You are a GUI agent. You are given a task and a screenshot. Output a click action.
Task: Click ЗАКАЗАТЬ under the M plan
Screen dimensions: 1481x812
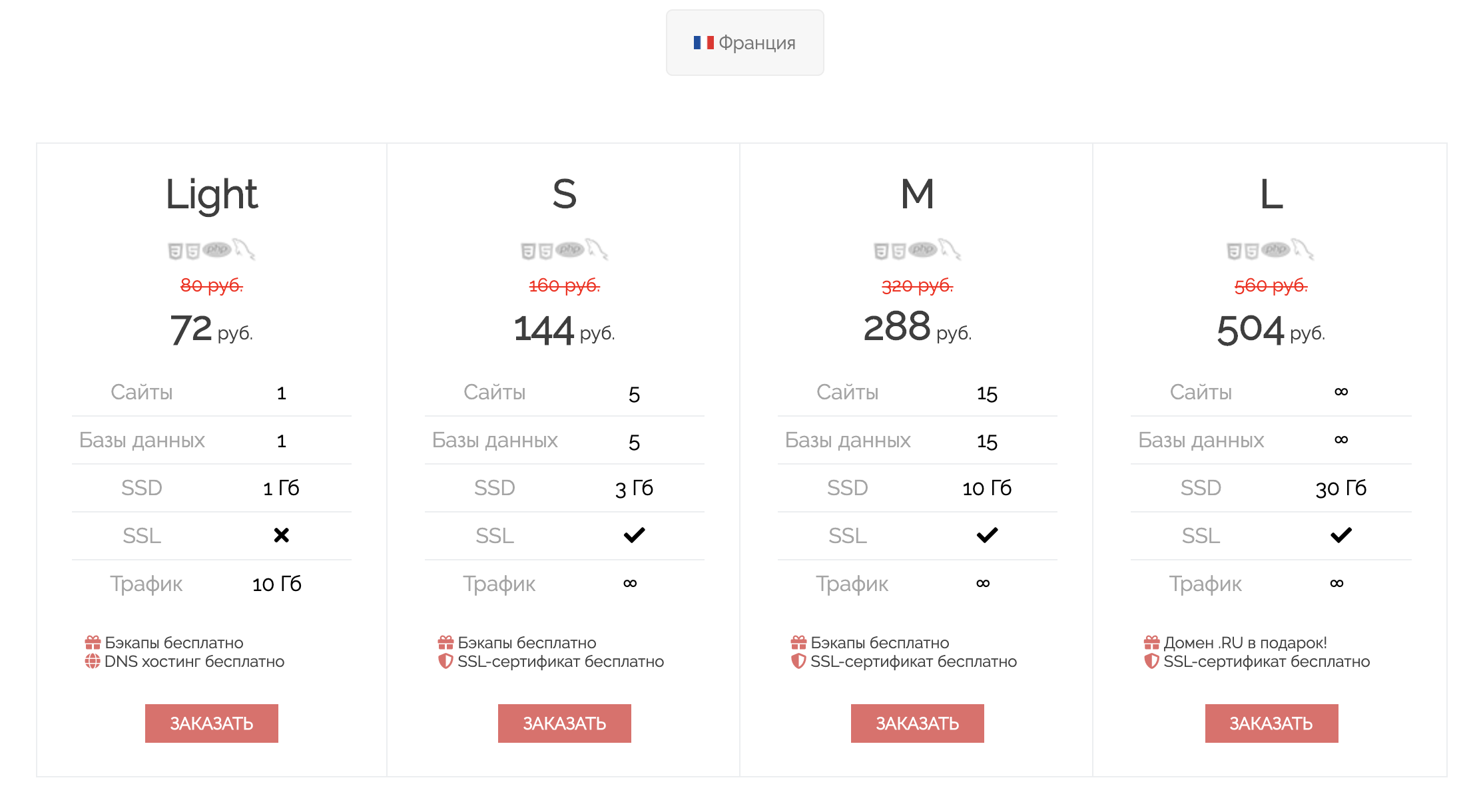(918, 723)
